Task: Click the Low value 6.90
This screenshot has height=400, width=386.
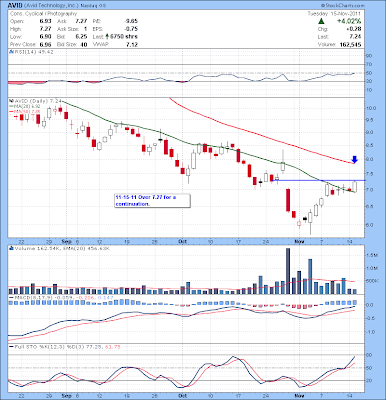Action: [45, 37]
